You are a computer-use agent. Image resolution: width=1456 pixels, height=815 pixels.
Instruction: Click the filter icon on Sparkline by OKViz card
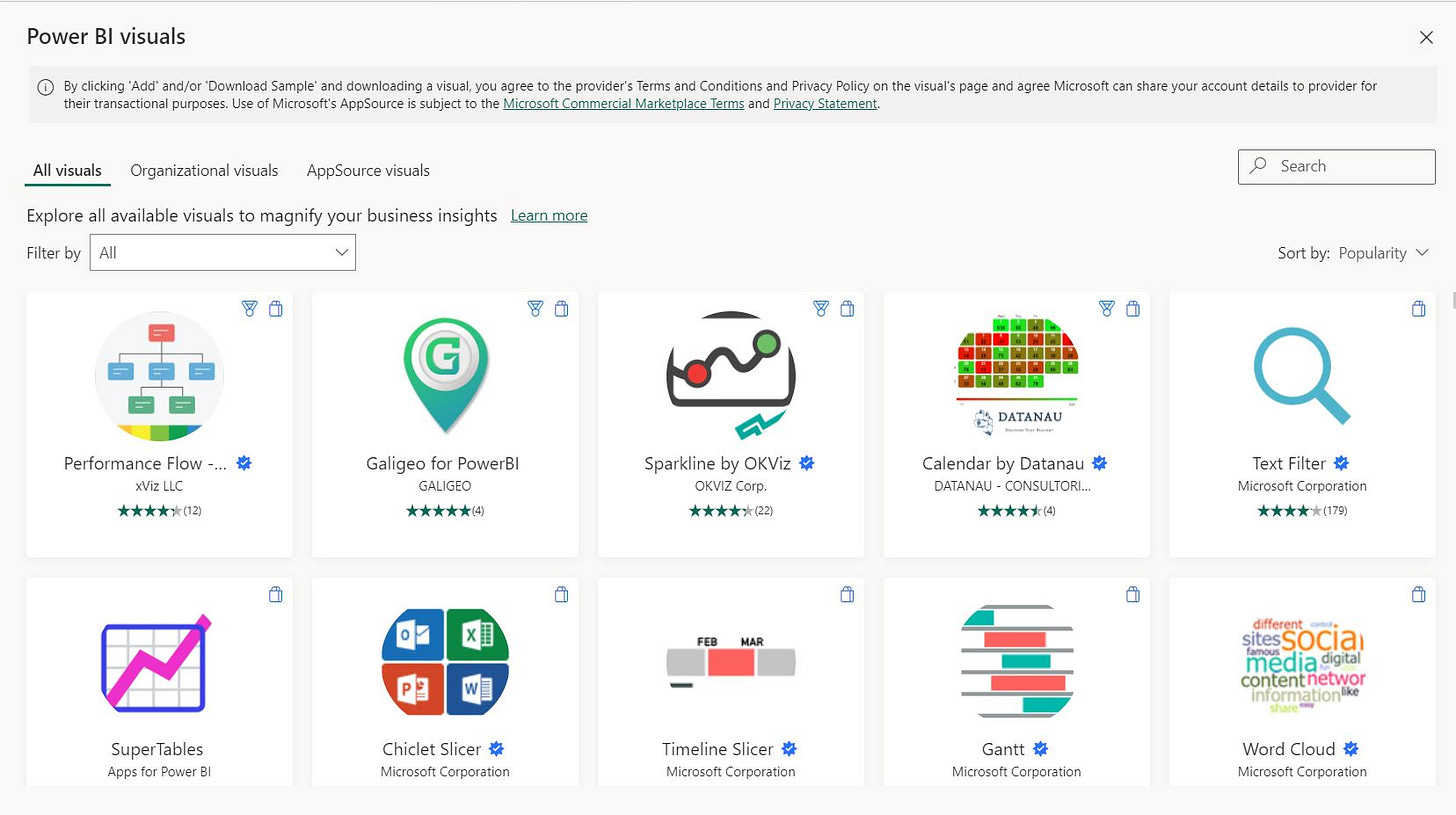point(821,309)
